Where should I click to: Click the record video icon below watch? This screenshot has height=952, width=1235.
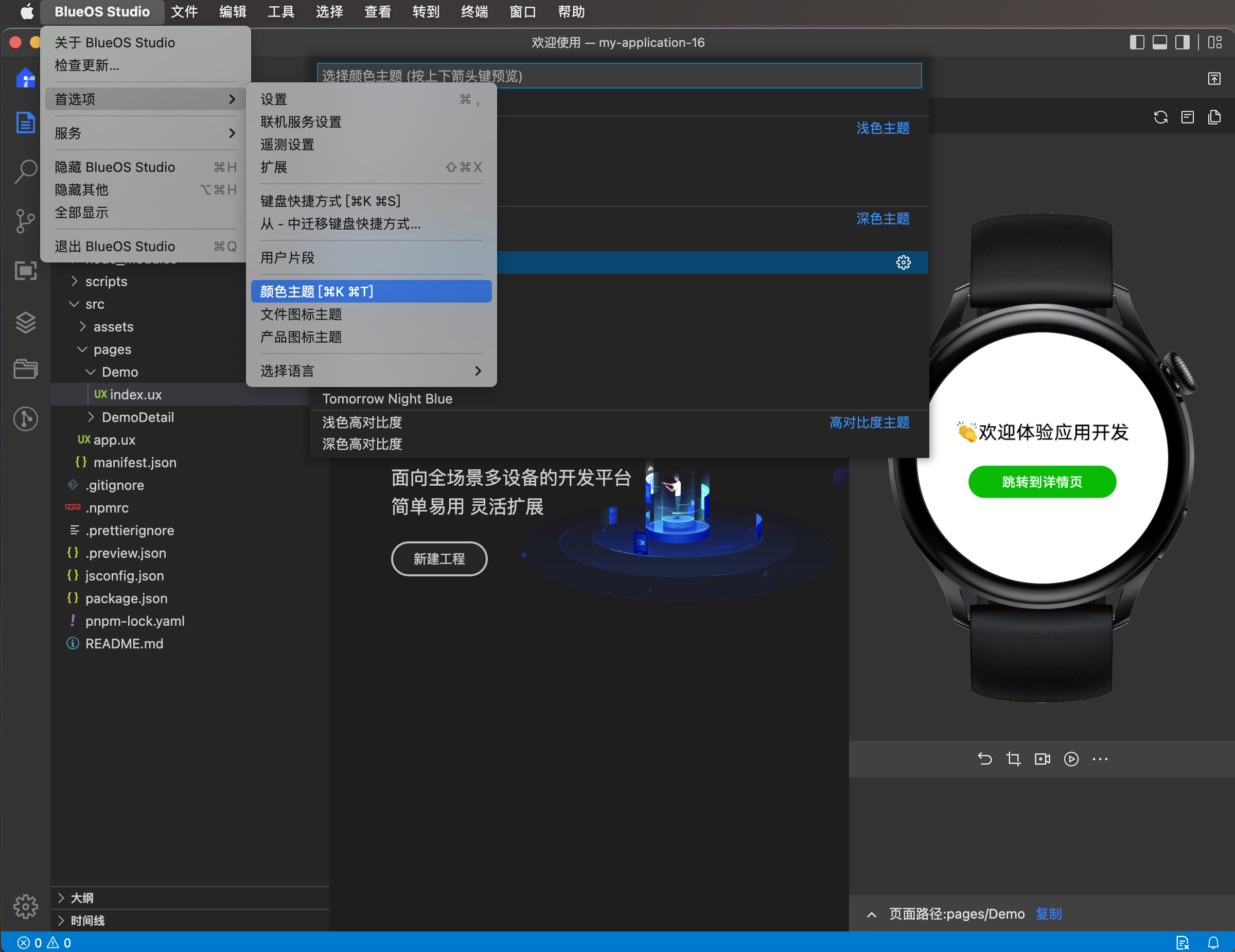(x=1042, y=759)
